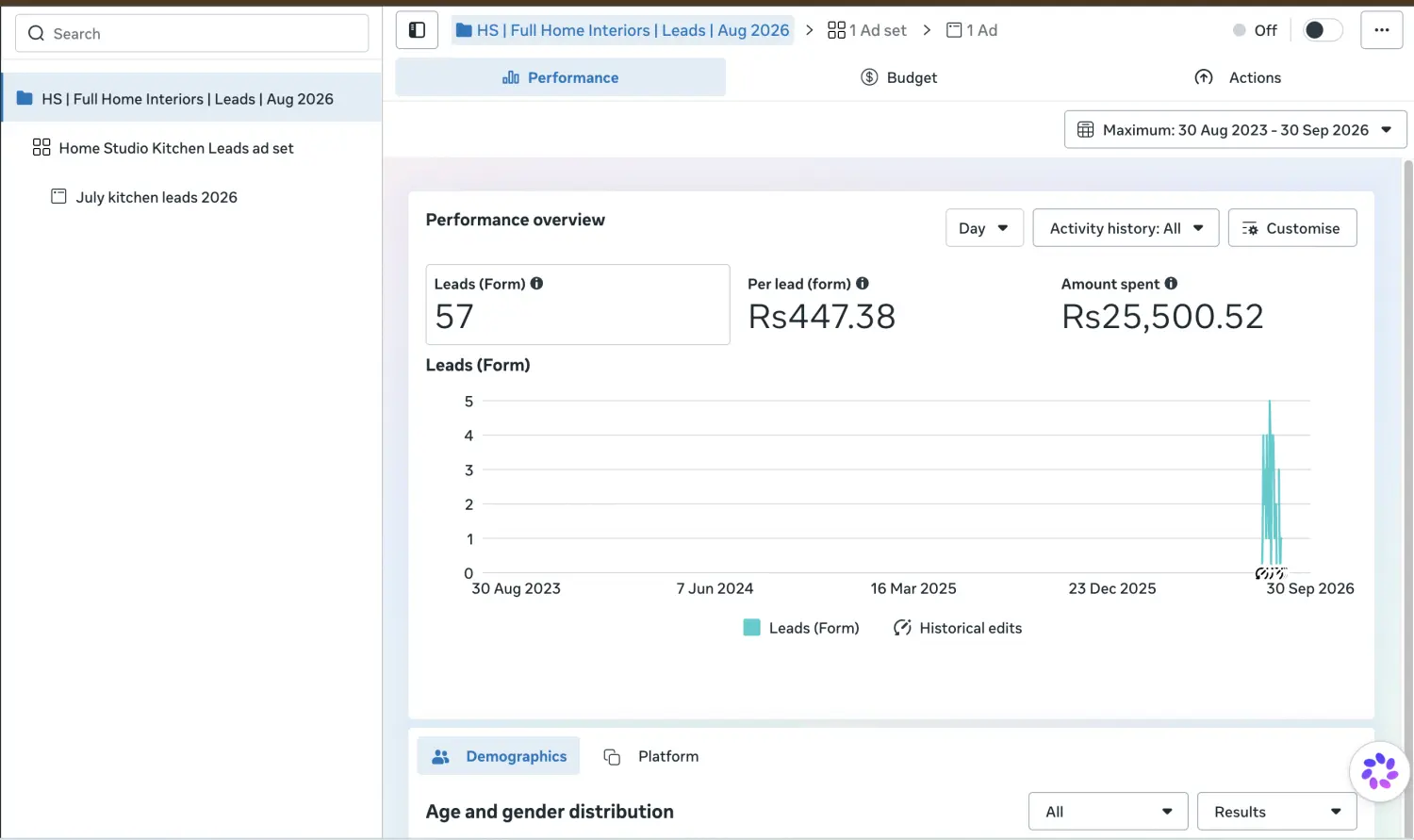
Task: Select the Leads (Form) metric card
Action: coord(578,305)
